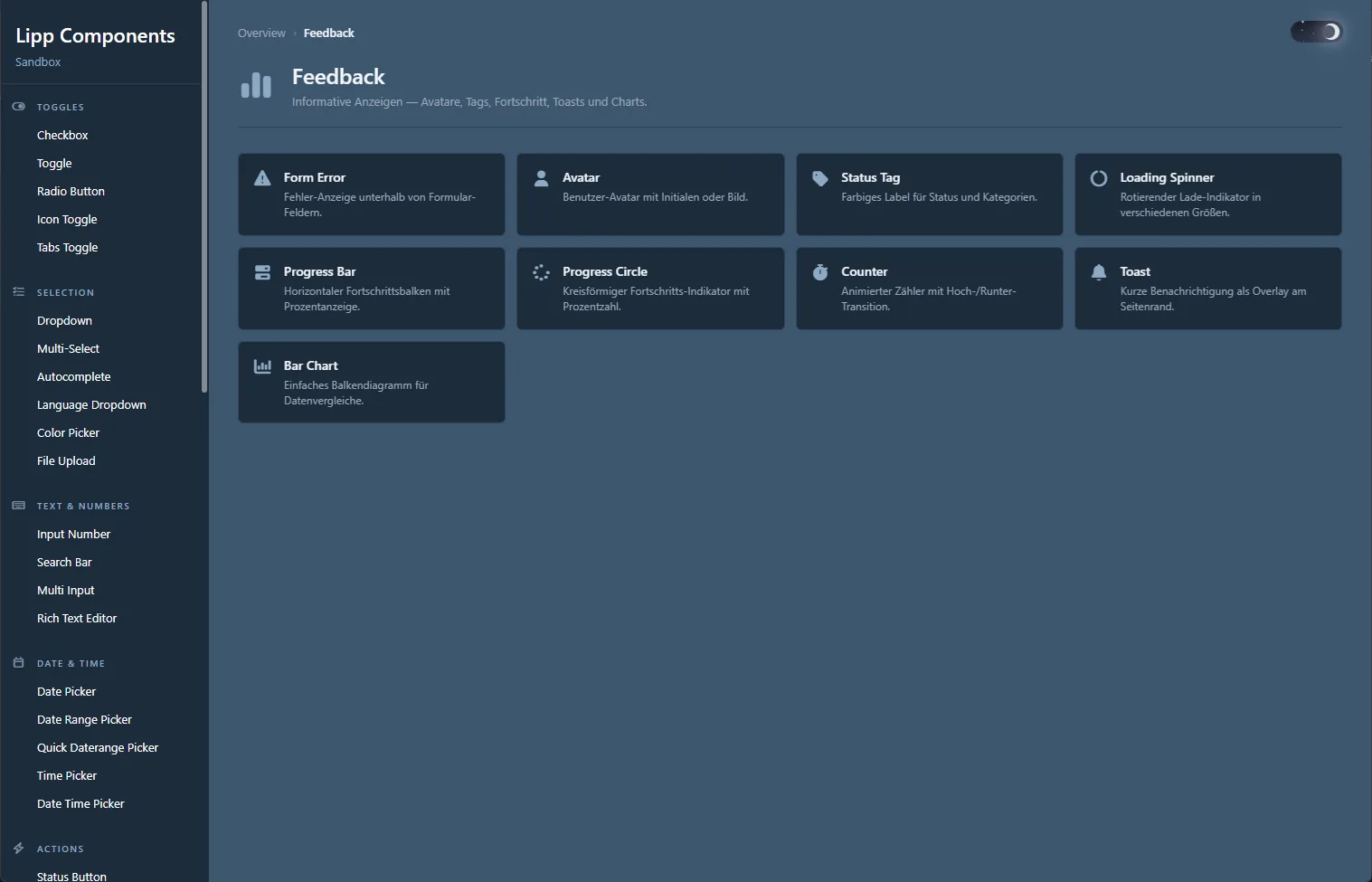Image resolution: width=1372 pixels, height=882 pixels.
Task: Open Dropdown in the sidebar
Action: click(x=64, y=320)
